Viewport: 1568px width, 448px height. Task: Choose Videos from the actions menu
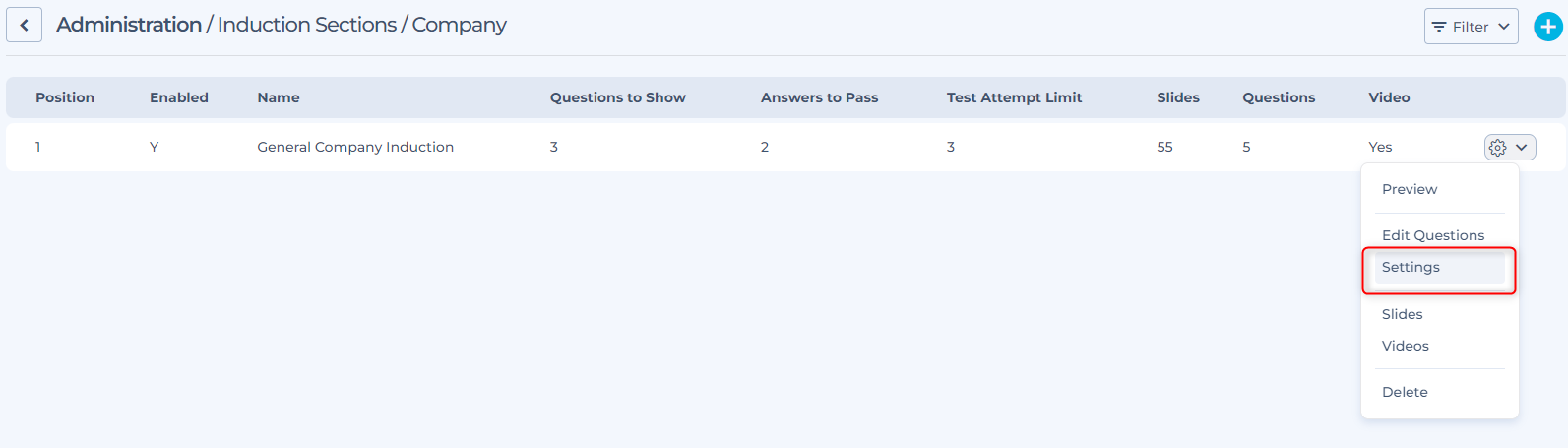pos(1405,346)
